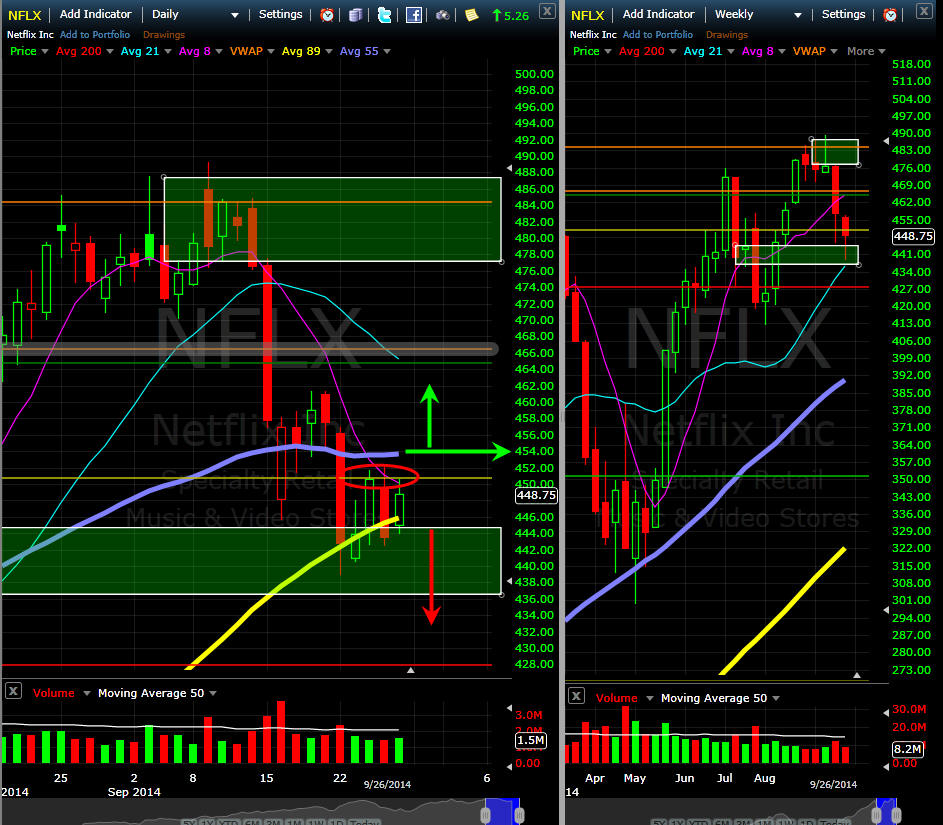Close the Volume panel on the Weekly chart
This screenshot has height=825, width=943.
(x=576, y=696)
